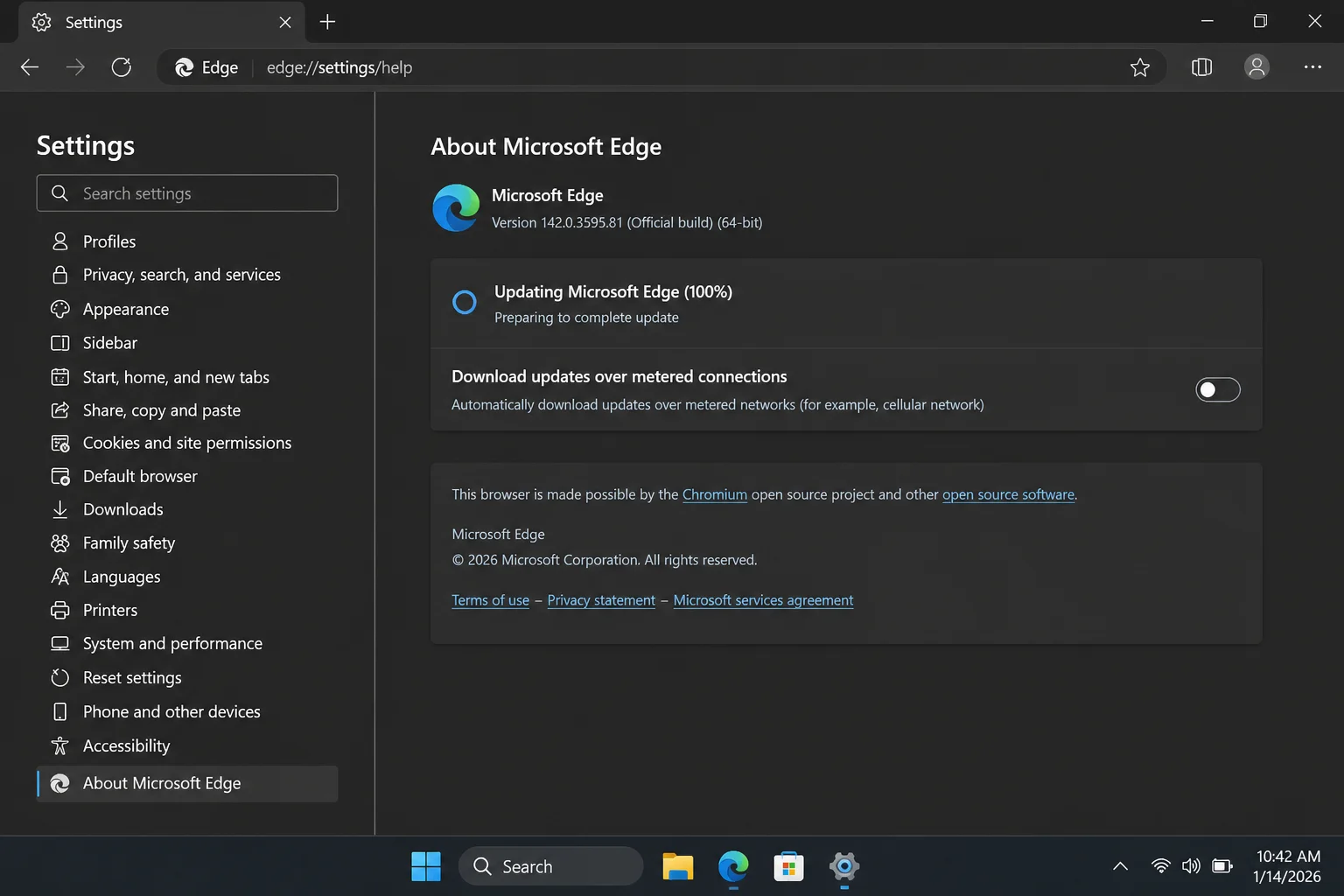Go back using the browser back arrow

tap(30, 67)
